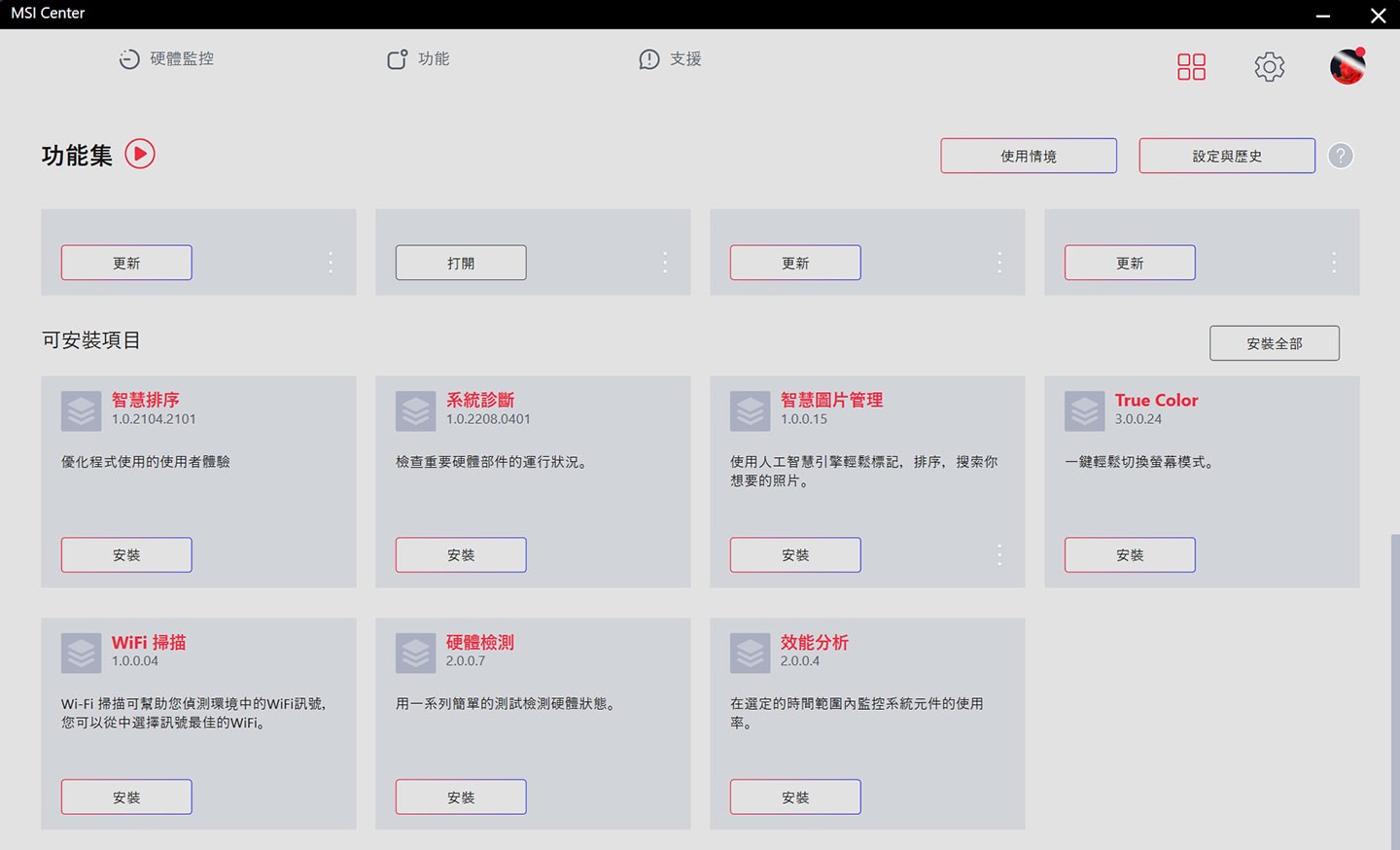Click the True Color layered icon
The height and width of the screenshot is (850, 1400).
(1085, 411)
